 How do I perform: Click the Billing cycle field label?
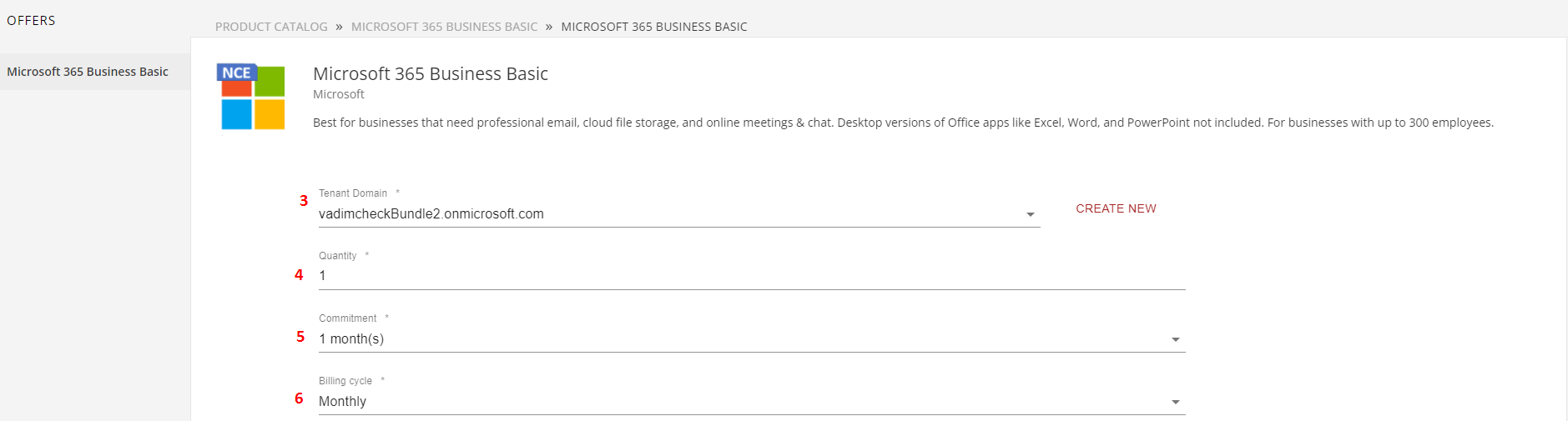point(345,381)
